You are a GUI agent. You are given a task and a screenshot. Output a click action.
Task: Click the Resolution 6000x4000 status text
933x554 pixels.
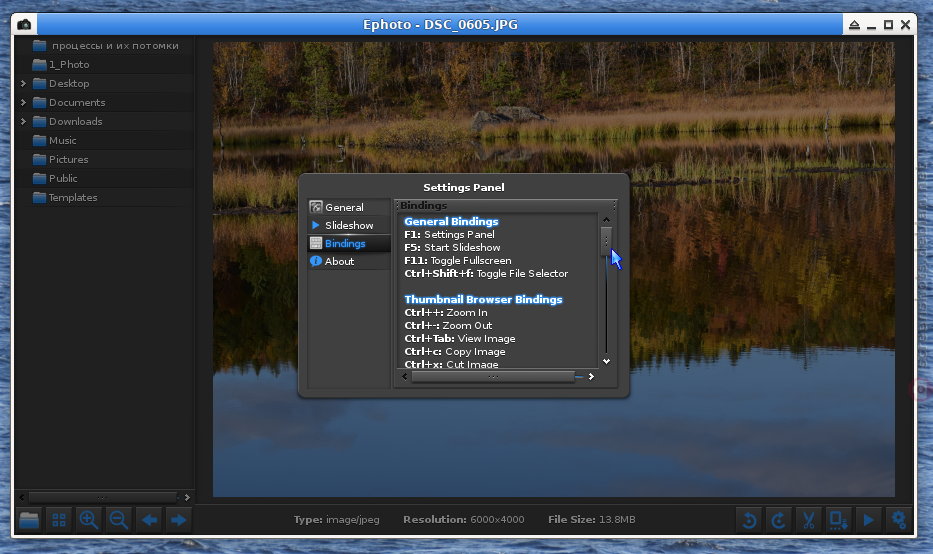pyautogui.click(x=464, y=519)
